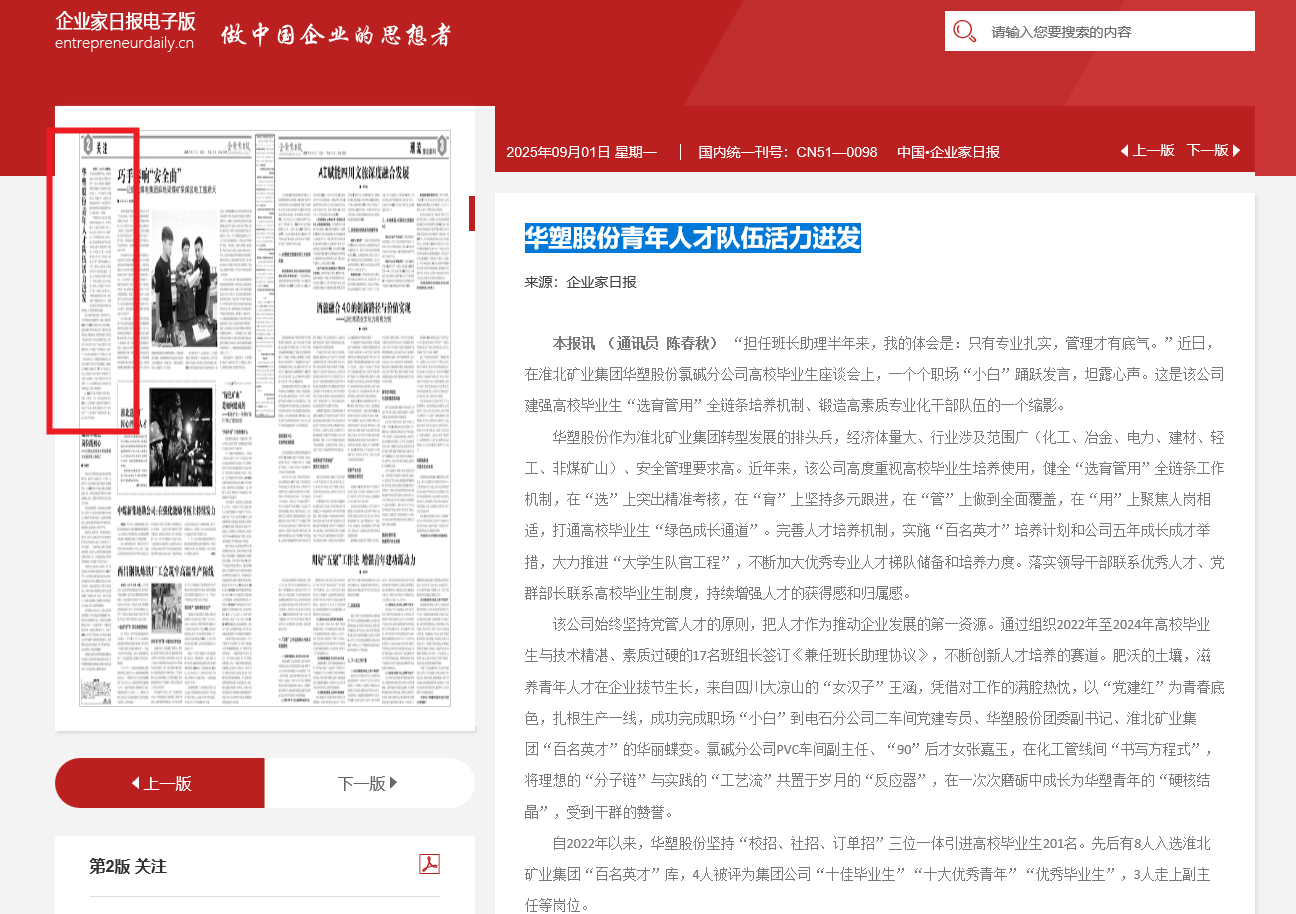
Task: Select the red-outlined 华塑股份 article on the page preview
Action: pyautogui.click(x=93, y=281)
